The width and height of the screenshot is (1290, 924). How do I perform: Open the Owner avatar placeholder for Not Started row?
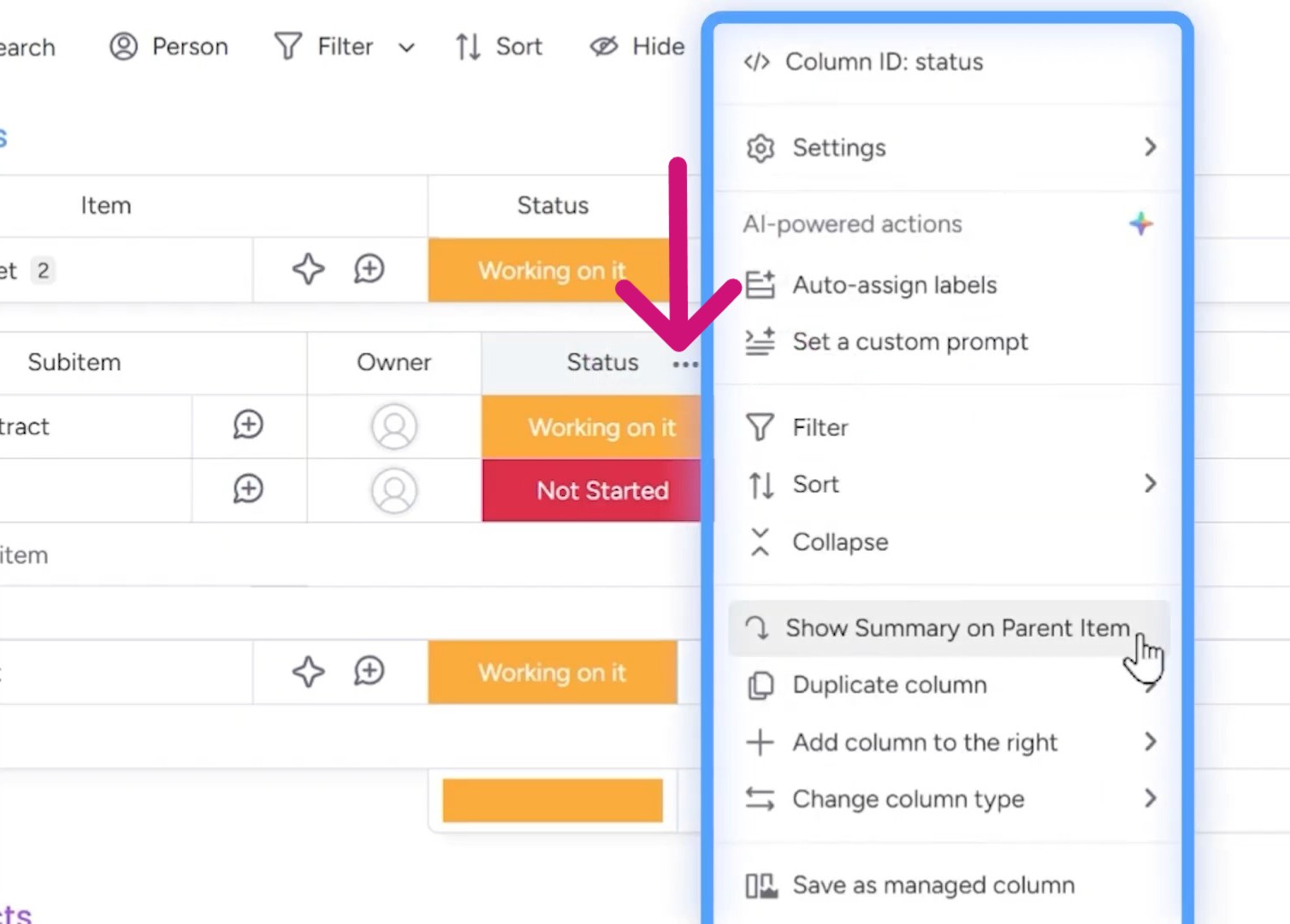[x=394, y=490]
